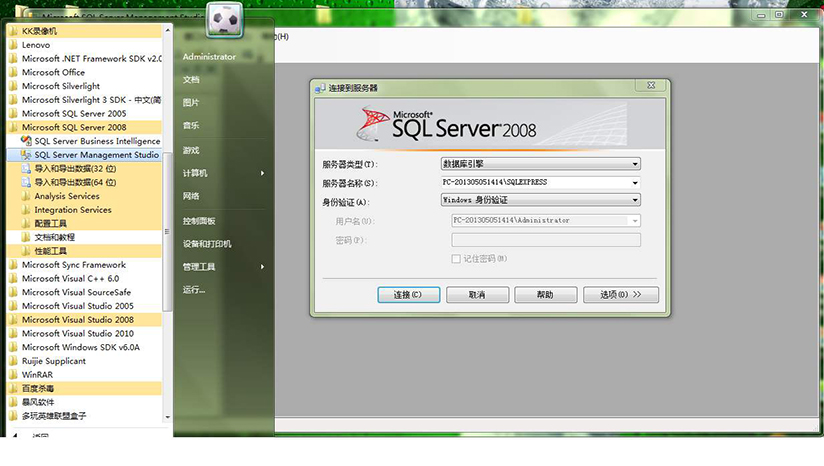
Task: Open the 暴风软件 folder
Action: (84, 402)
